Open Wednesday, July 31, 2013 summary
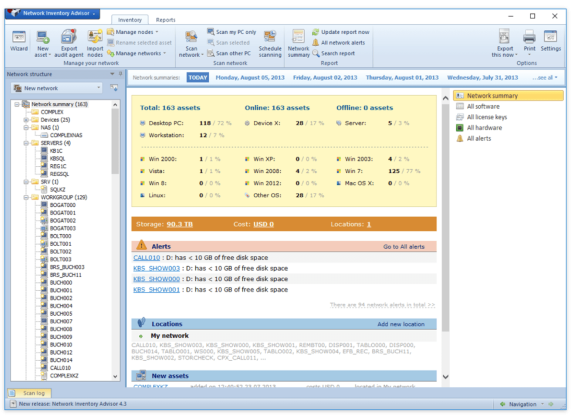This screenshot has height=420, width=571. (482, 78)
